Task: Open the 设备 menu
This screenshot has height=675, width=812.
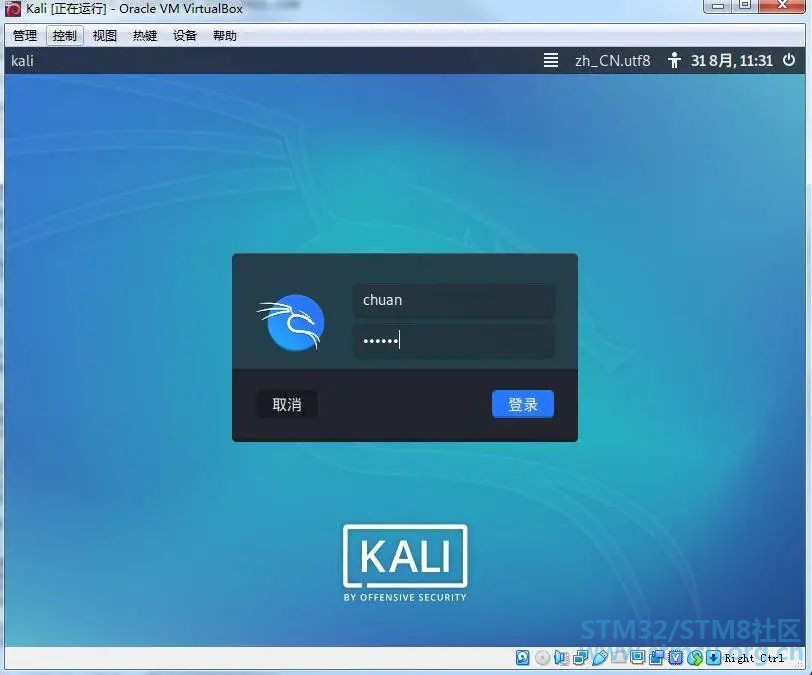Action: [185, 35]
